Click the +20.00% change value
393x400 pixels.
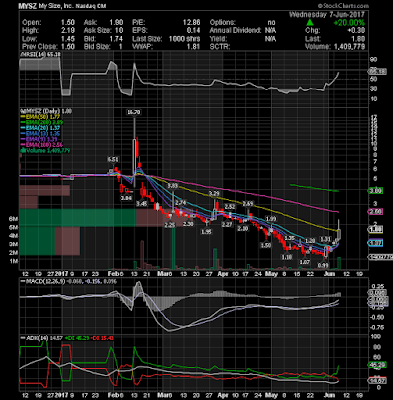pos(349,23)
